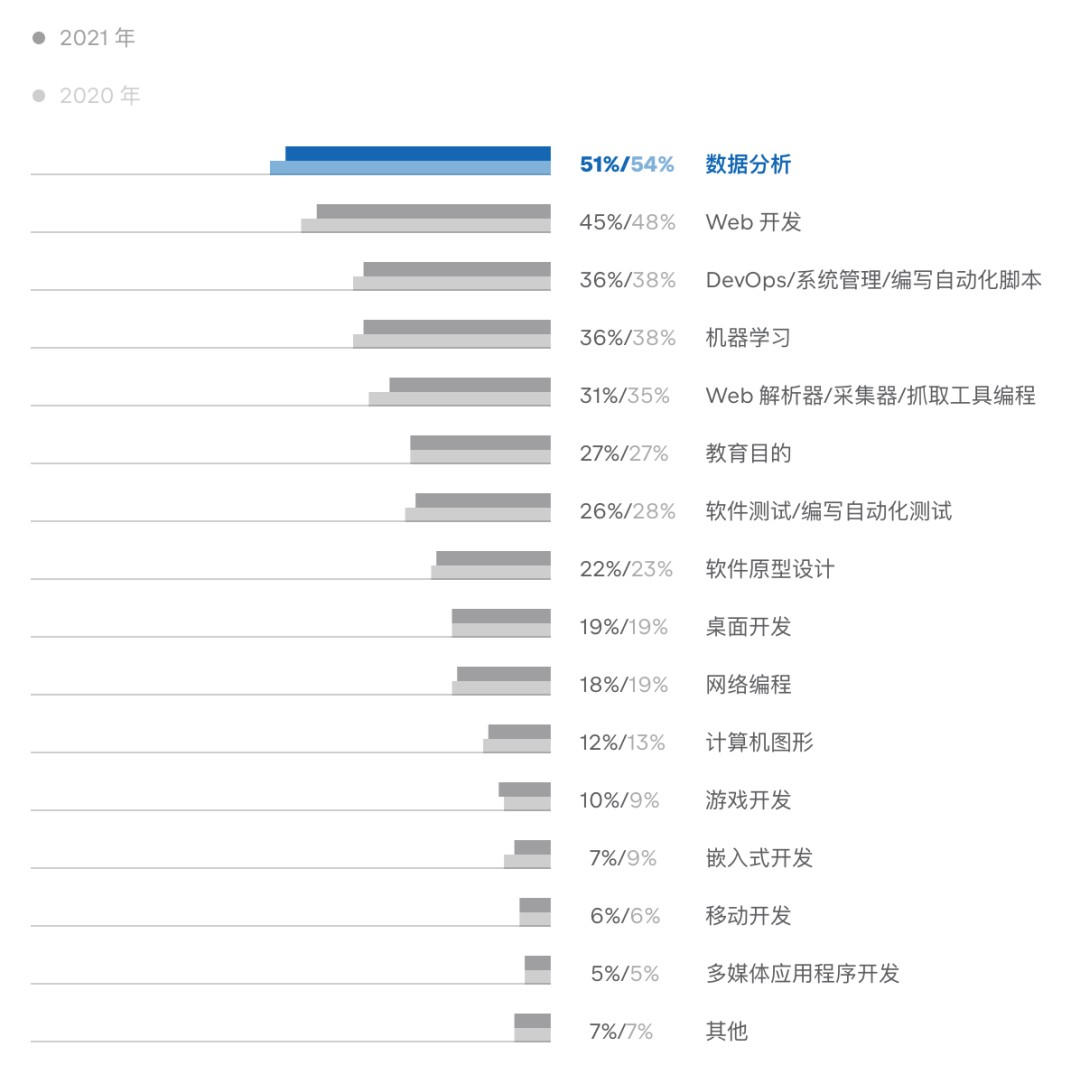Toggle the 2021 年 legend dot

pyautogui.click(x=39, y=38)
